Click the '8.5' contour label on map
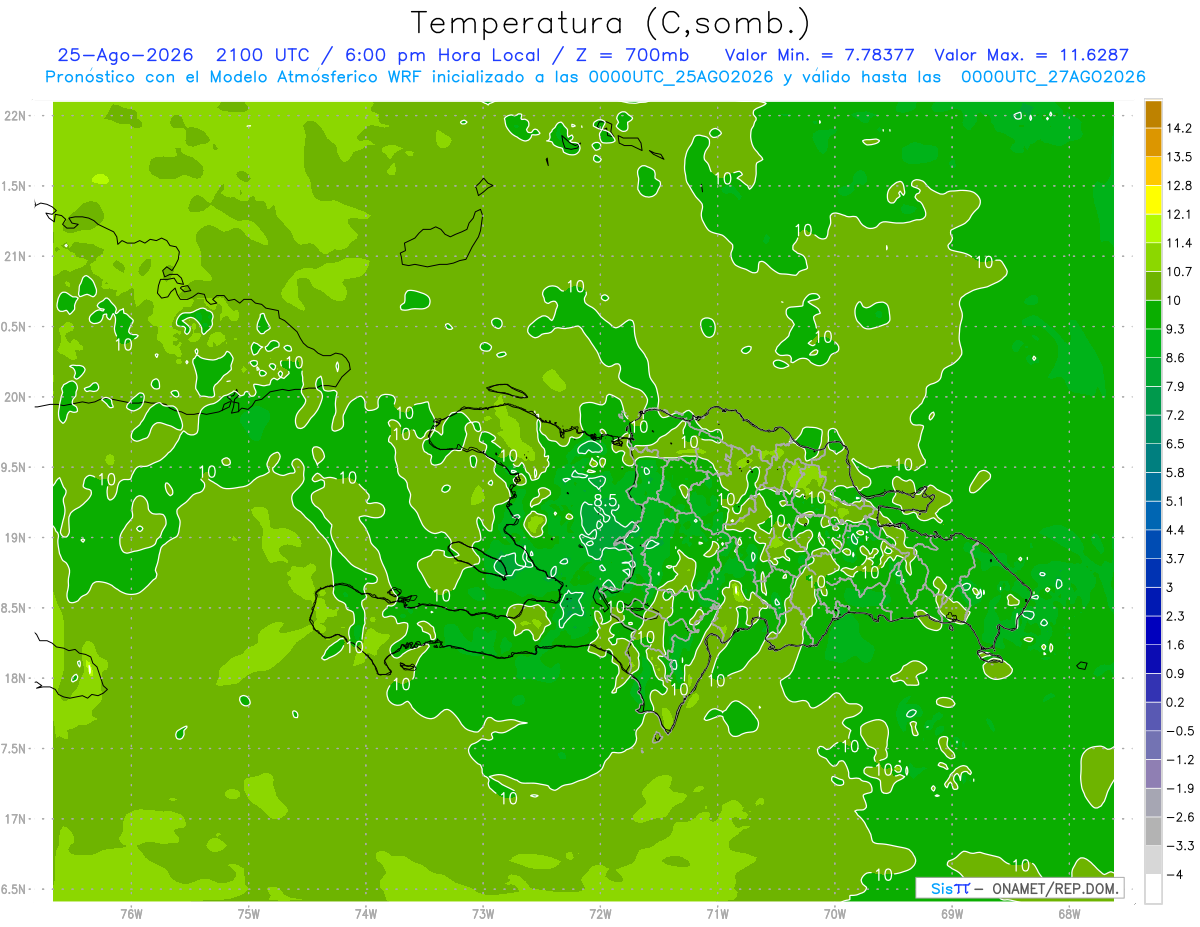Screen dimensions: 1200x927 [x=605, y=500]
